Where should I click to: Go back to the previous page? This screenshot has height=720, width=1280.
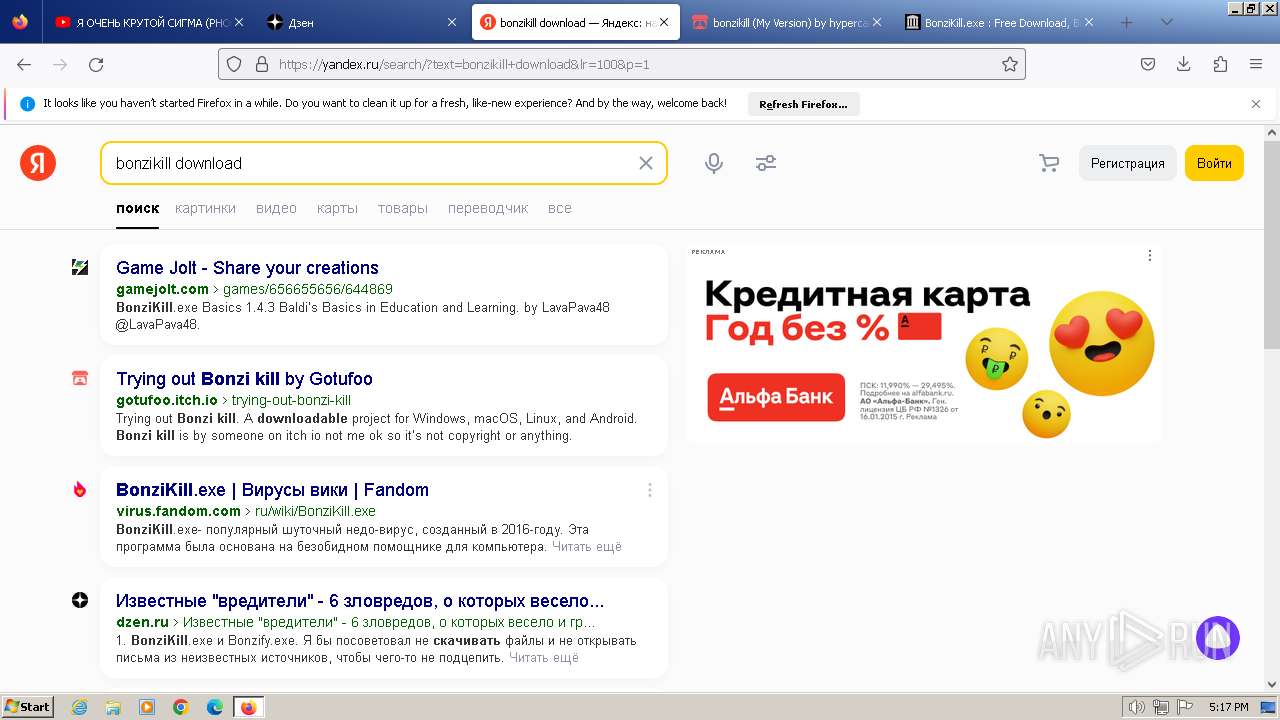click(x=24, y=64)
